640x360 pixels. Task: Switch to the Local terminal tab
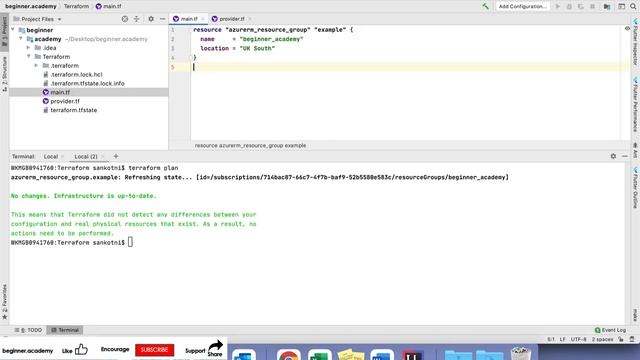coord(51,156)
